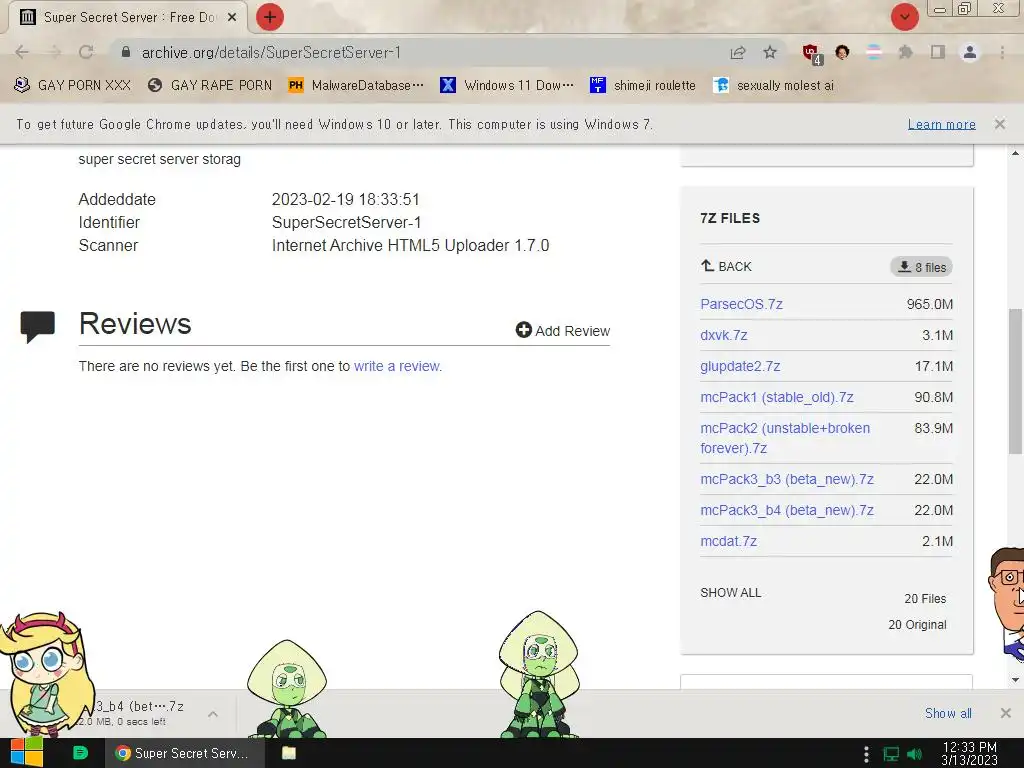Click the striped flag extension icon
The width and height of the screenshot is (1024, 768).
[x=874, y=52]
